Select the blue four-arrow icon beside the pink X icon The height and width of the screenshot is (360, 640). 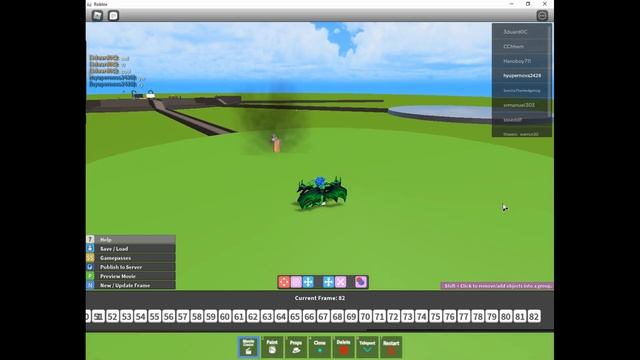[328, 282]
